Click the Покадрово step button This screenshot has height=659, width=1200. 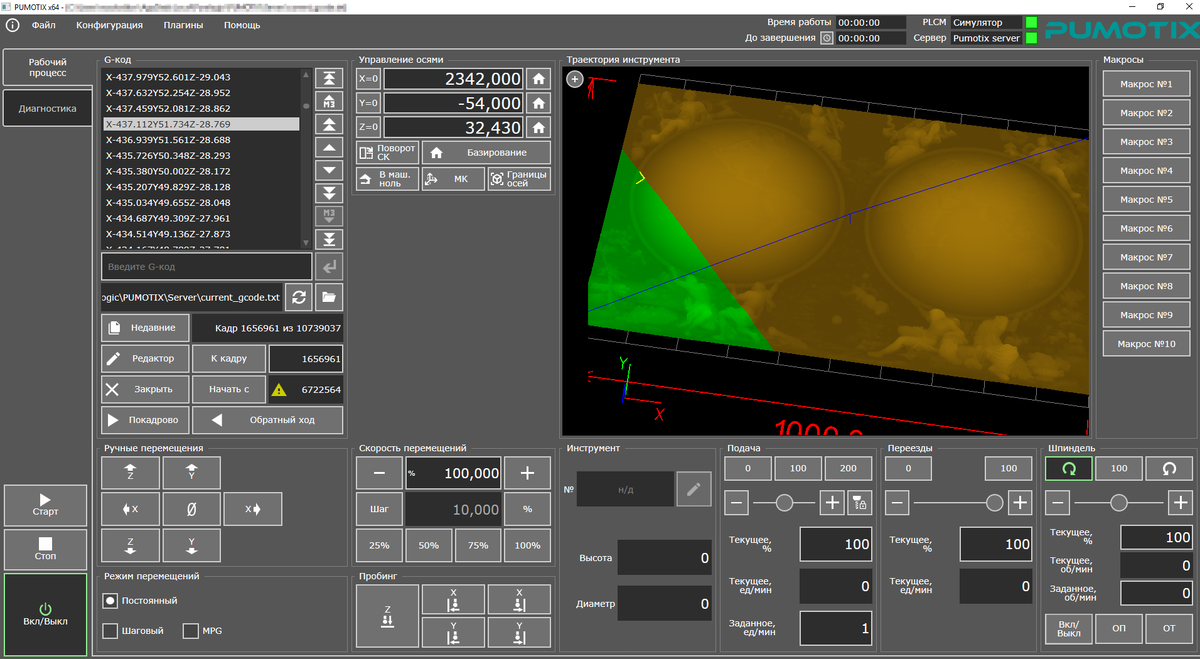click(145, 420)
